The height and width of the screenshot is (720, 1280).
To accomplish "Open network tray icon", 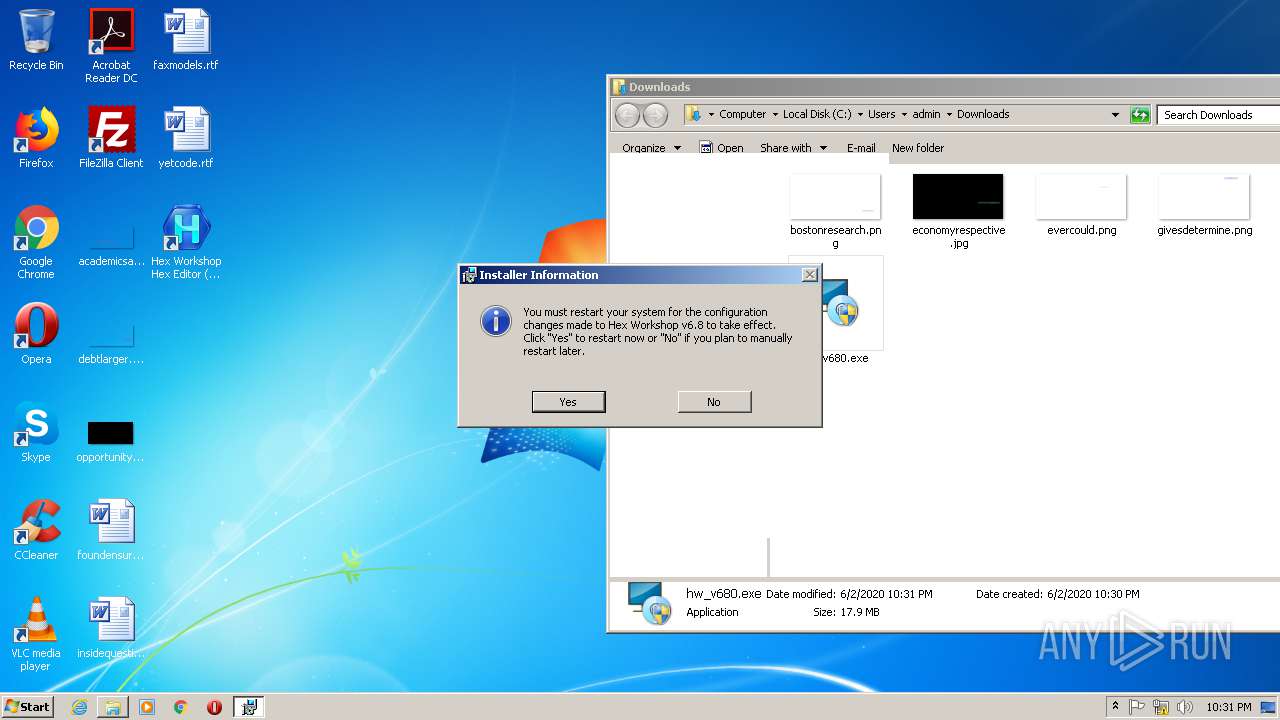I will pos(1161,707).
